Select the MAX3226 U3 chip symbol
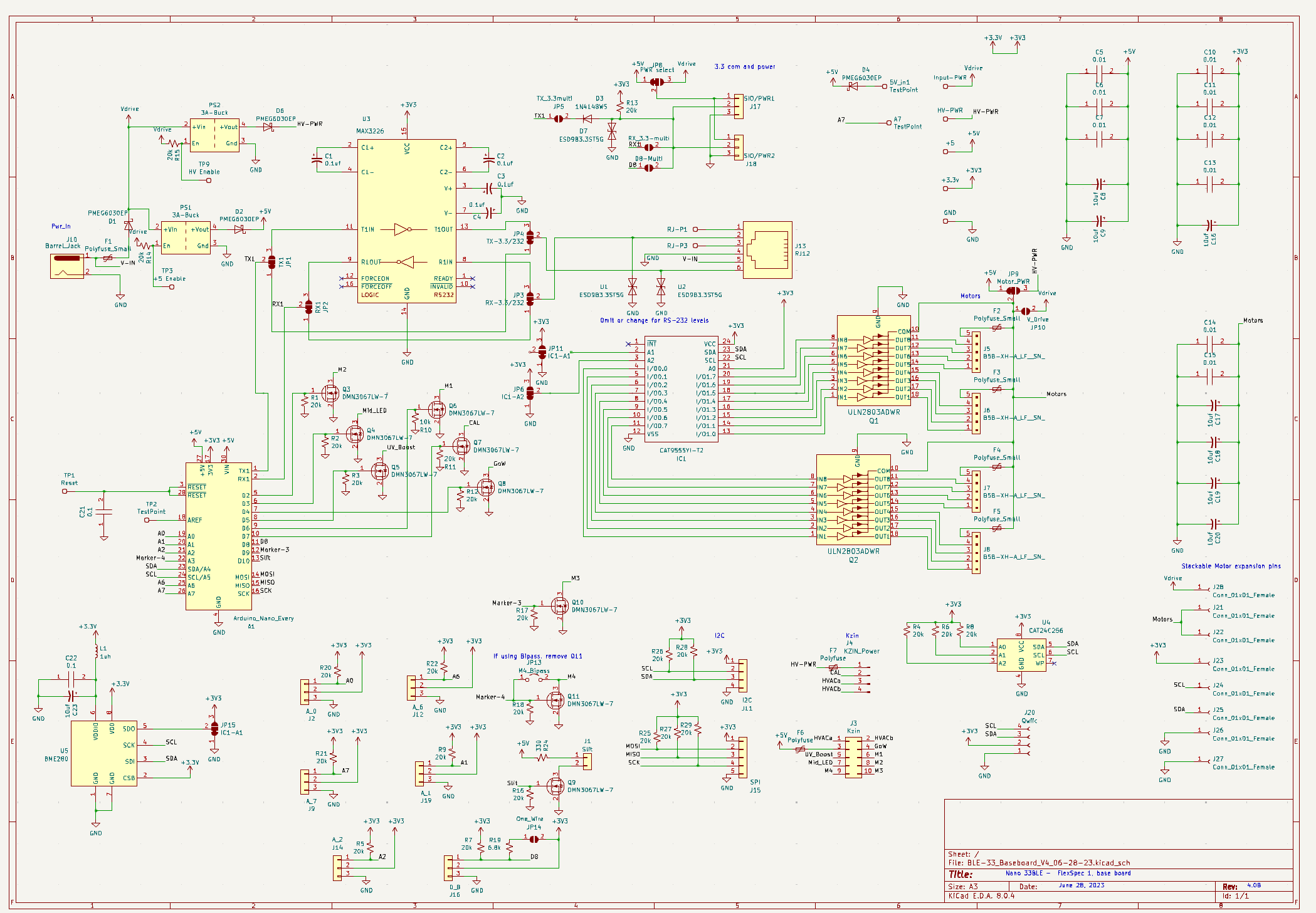 406,221
